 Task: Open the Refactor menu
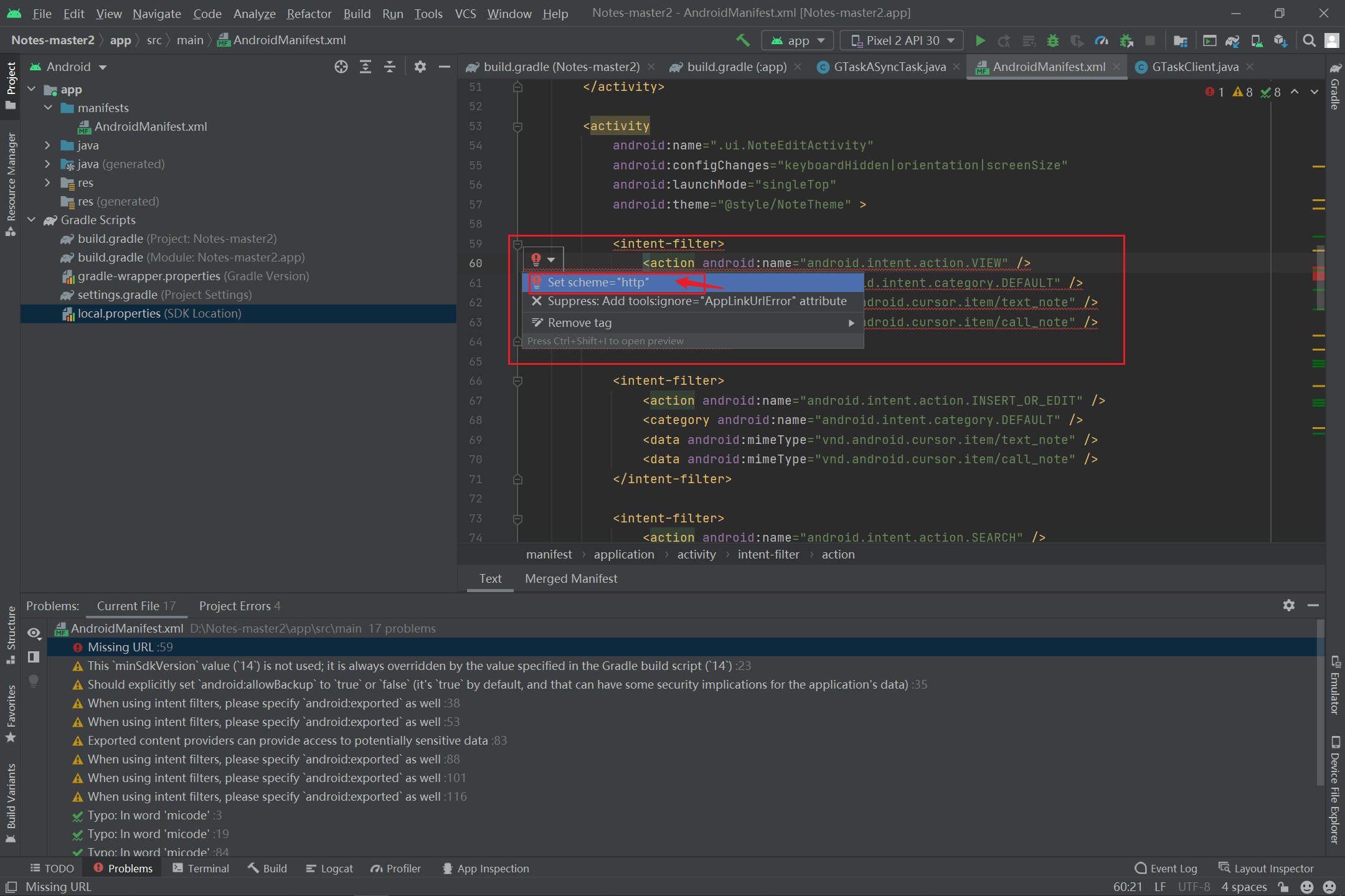coord(309,13)
